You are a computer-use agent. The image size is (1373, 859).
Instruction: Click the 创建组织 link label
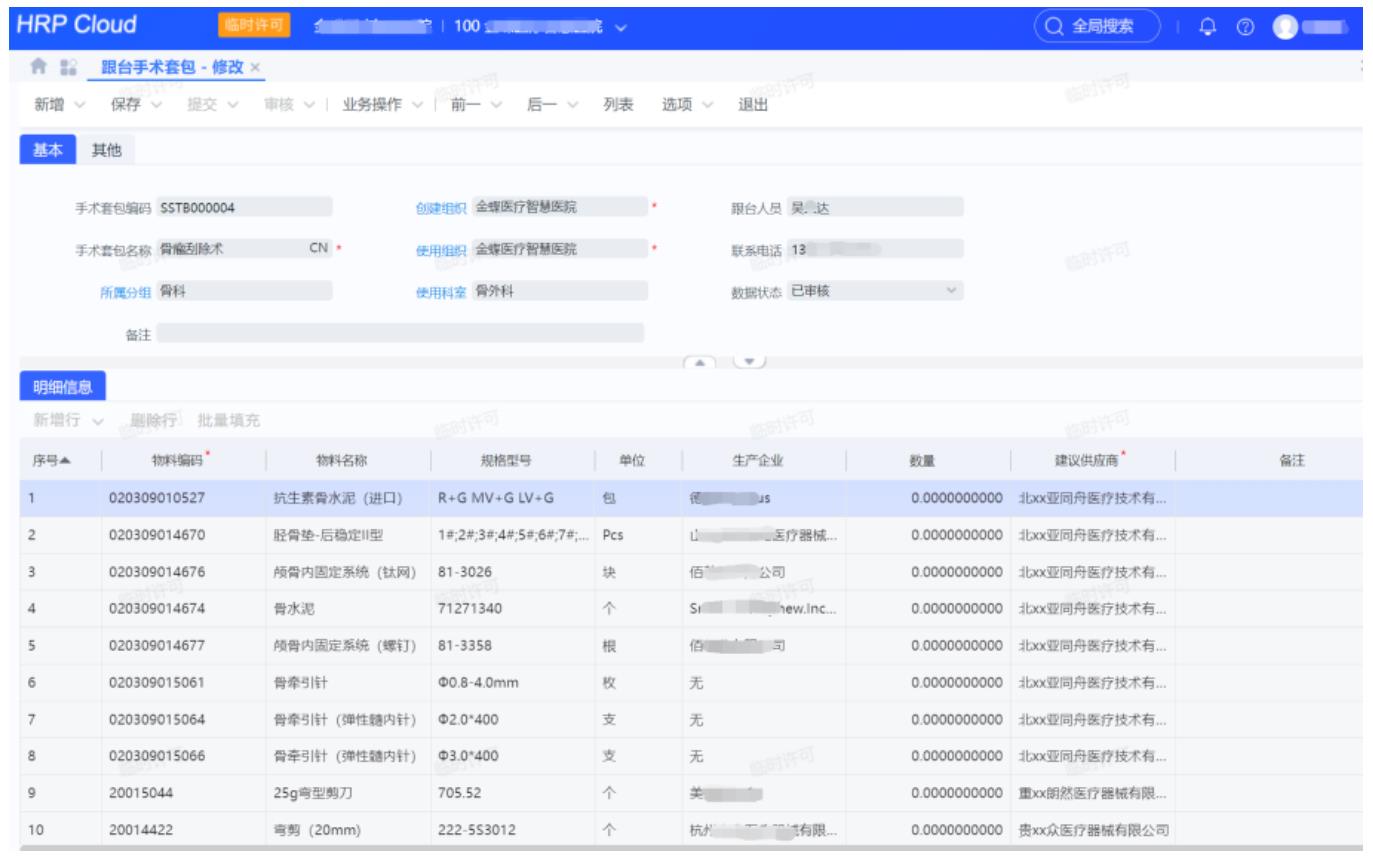pos(441,208)
